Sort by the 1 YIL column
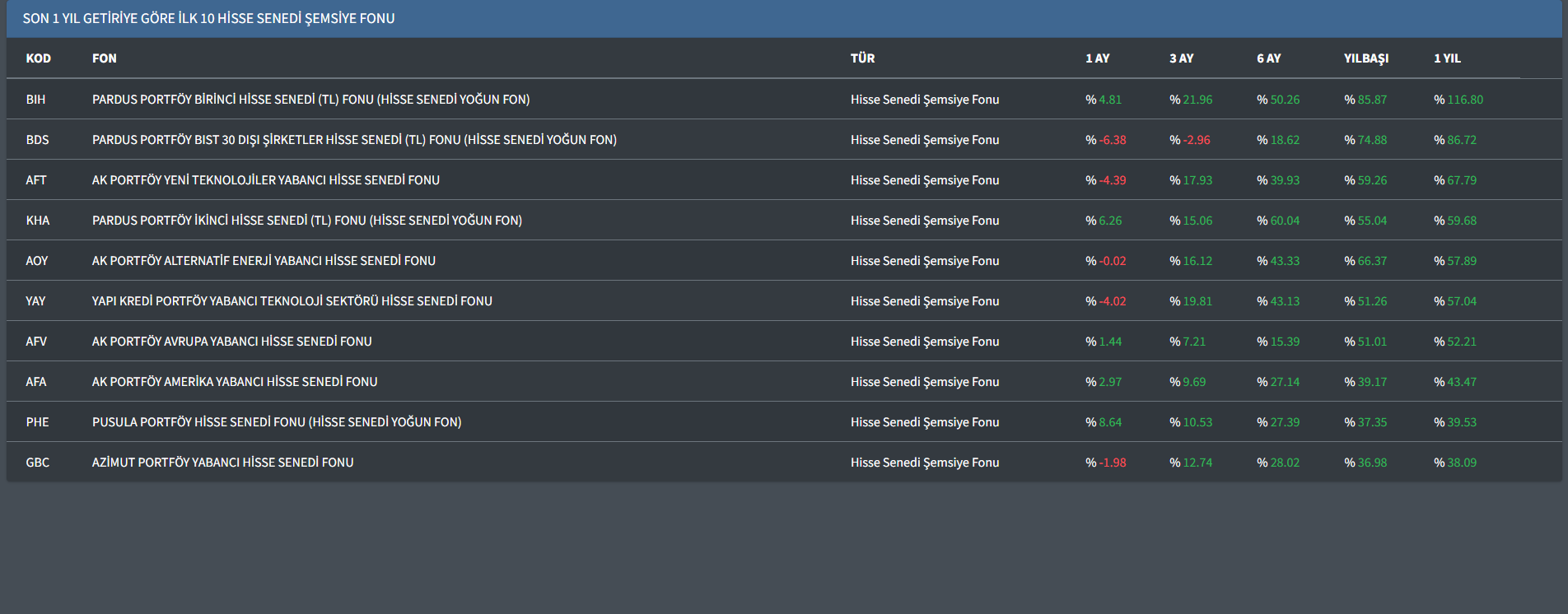This screenshot has width=1568, height=614. pos(1447,58)
